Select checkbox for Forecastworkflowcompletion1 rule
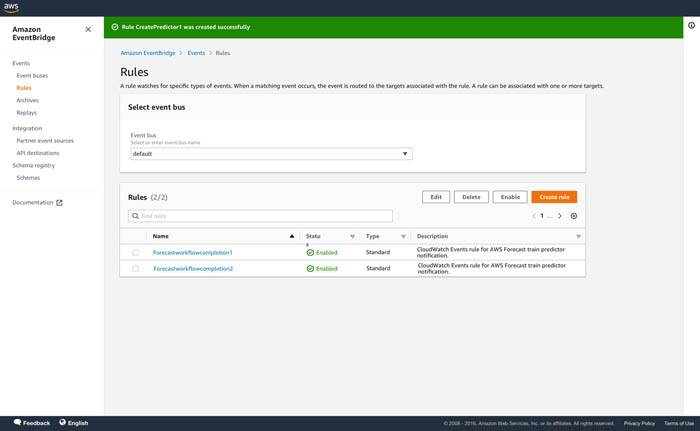This screenshot has width=700, height=431. point(135,253)
